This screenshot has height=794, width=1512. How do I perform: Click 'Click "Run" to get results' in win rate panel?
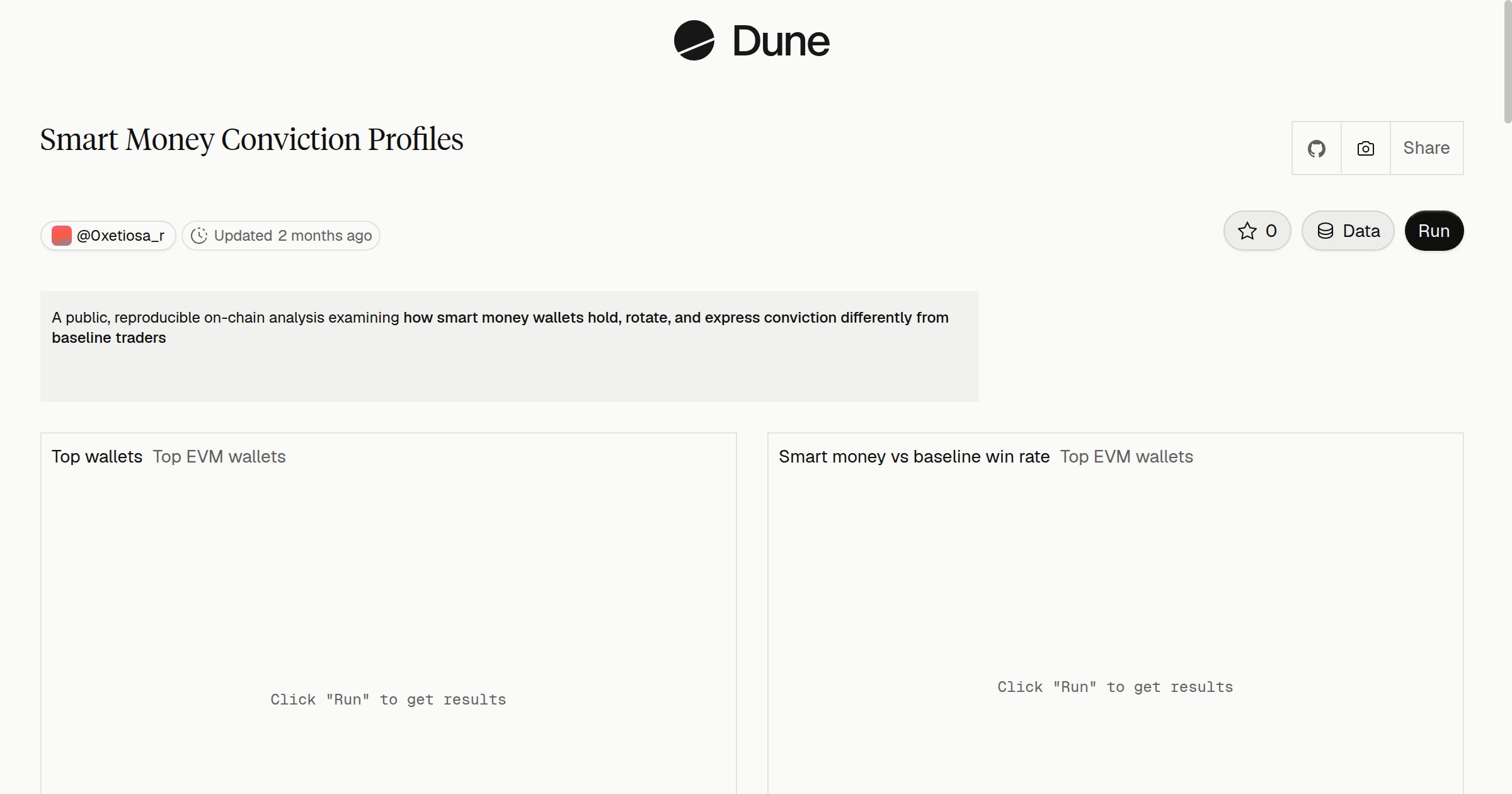coord(1115,687)
